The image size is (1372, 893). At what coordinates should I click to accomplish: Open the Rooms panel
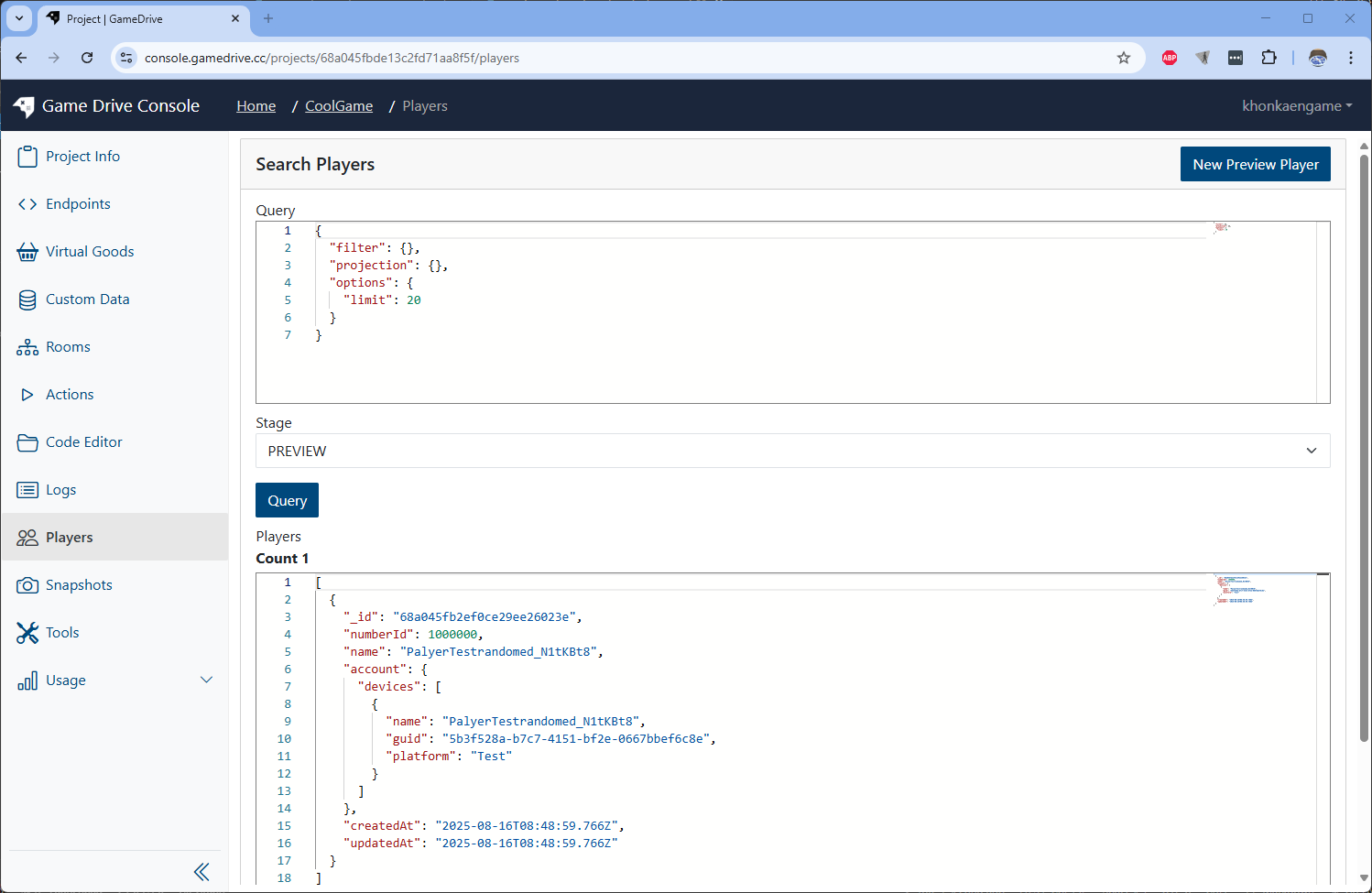67,346
